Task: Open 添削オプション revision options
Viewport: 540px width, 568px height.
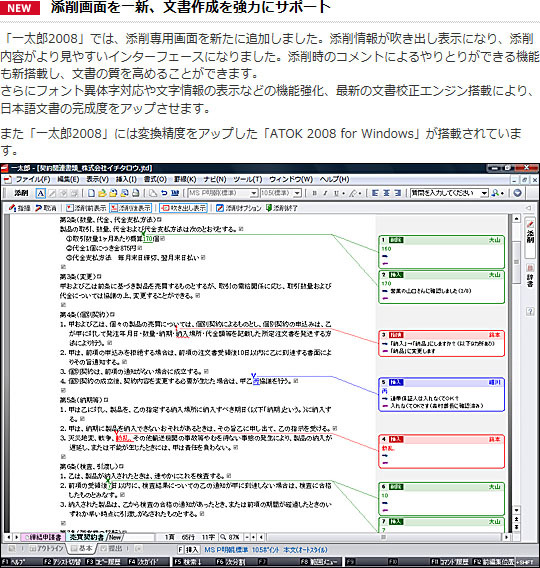Action: tap(238, 208)
